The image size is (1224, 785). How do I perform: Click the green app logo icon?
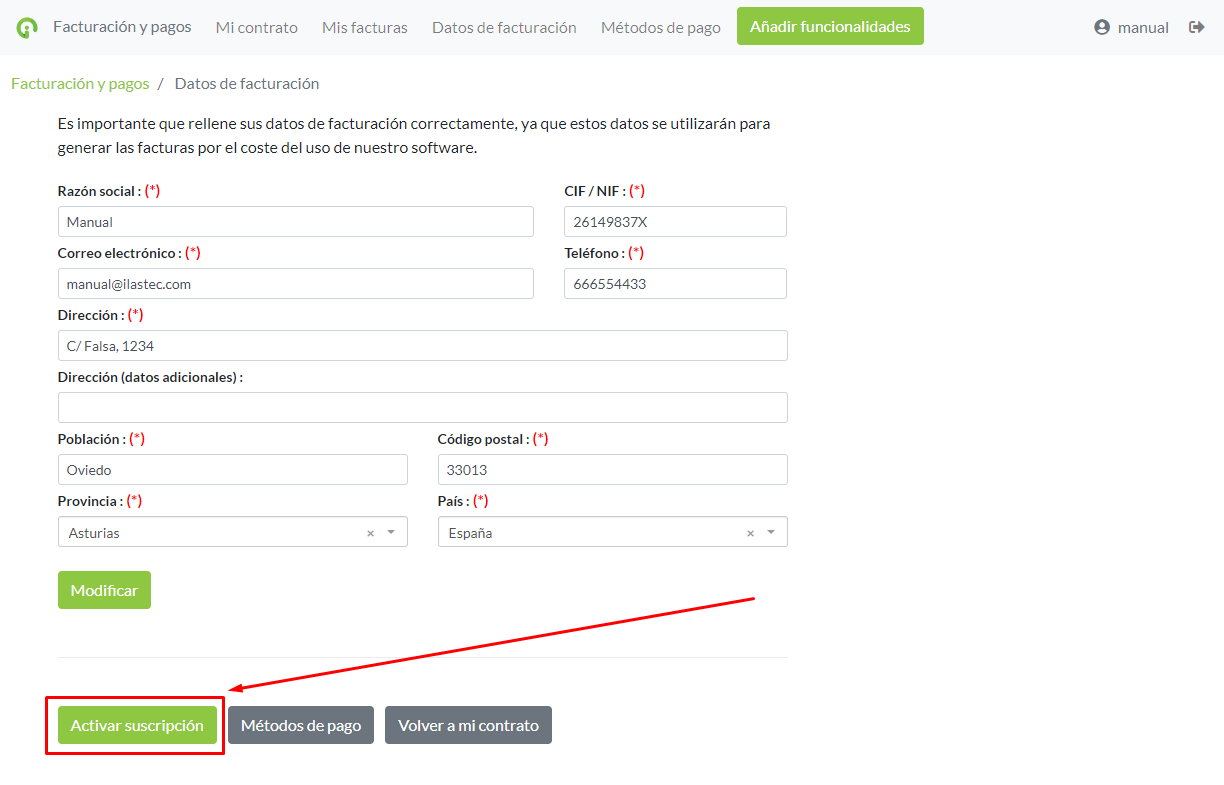27,28
